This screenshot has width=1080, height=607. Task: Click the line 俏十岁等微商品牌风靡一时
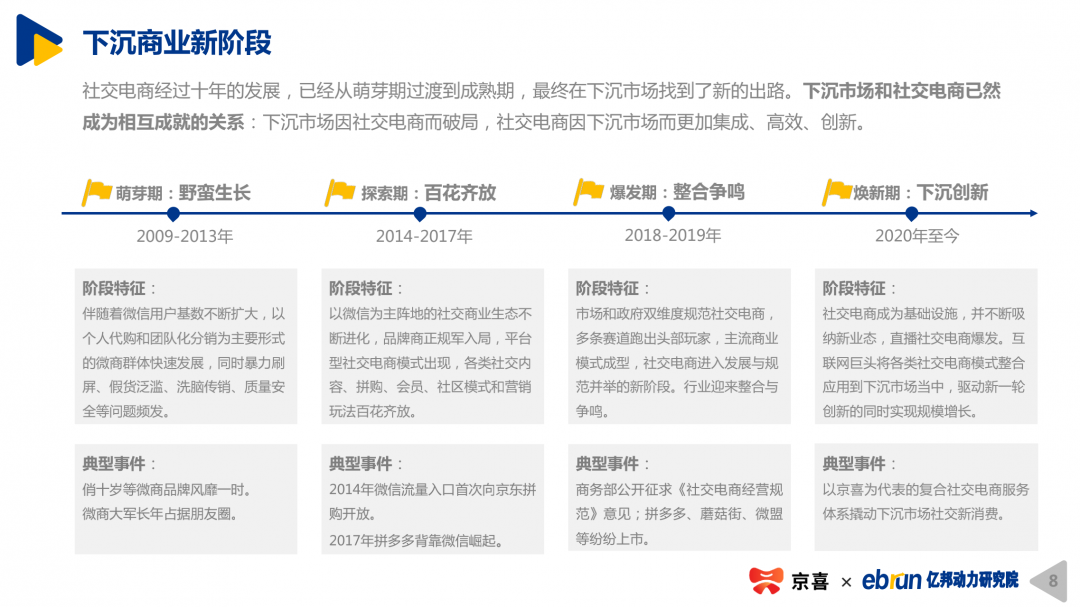point(167,490)
